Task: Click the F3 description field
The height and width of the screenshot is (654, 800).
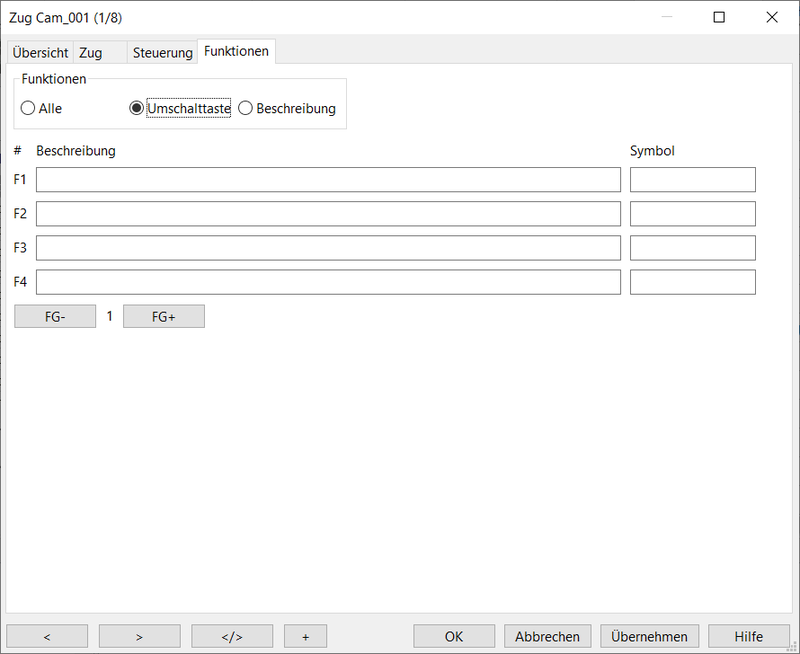Action: coord(328,248)
